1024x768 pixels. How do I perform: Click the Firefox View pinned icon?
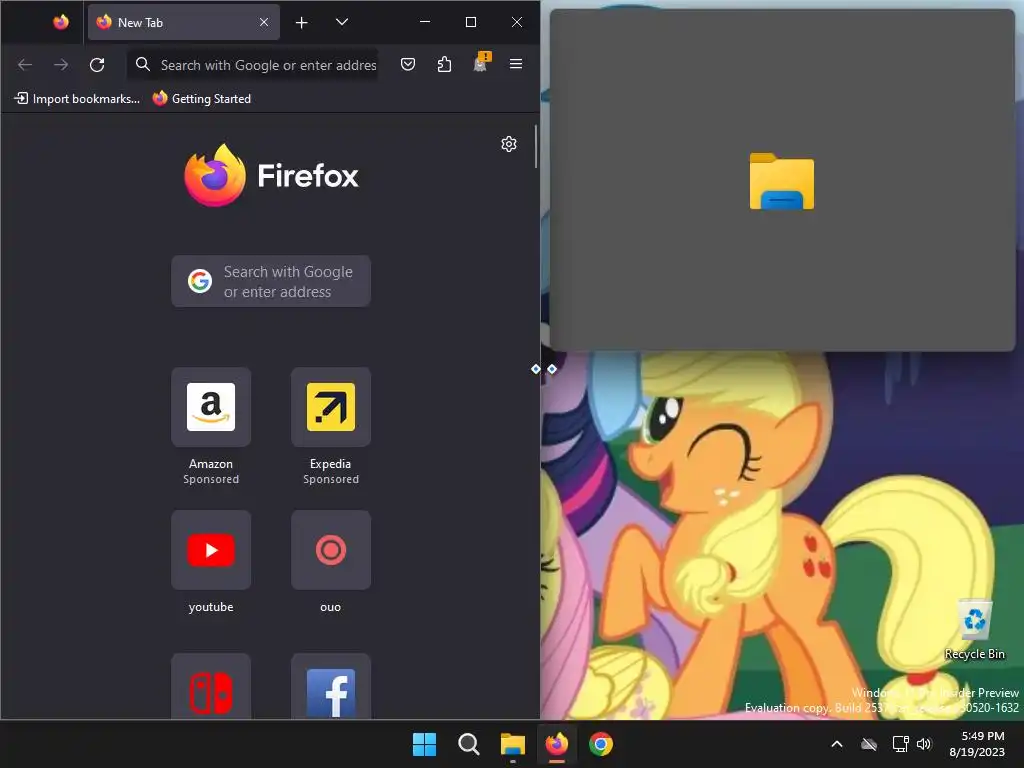[x=61, y=22]
